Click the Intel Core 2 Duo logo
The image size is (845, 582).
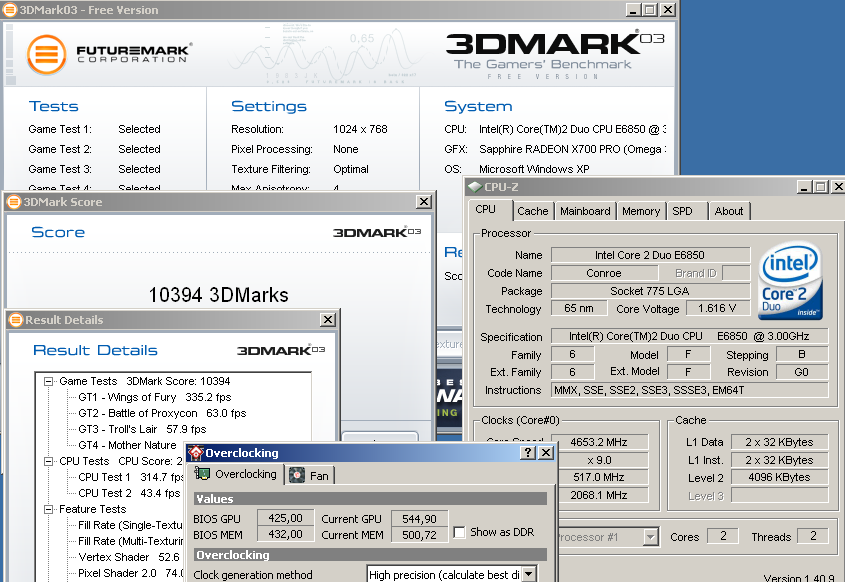click(x=790, y=281)
